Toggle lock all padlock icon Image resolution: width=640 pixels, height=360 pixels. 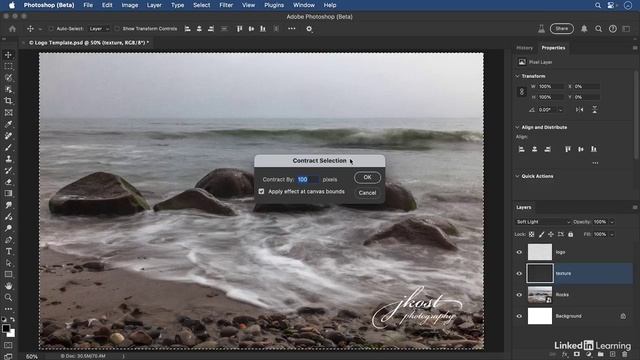(x=571, y=234)
